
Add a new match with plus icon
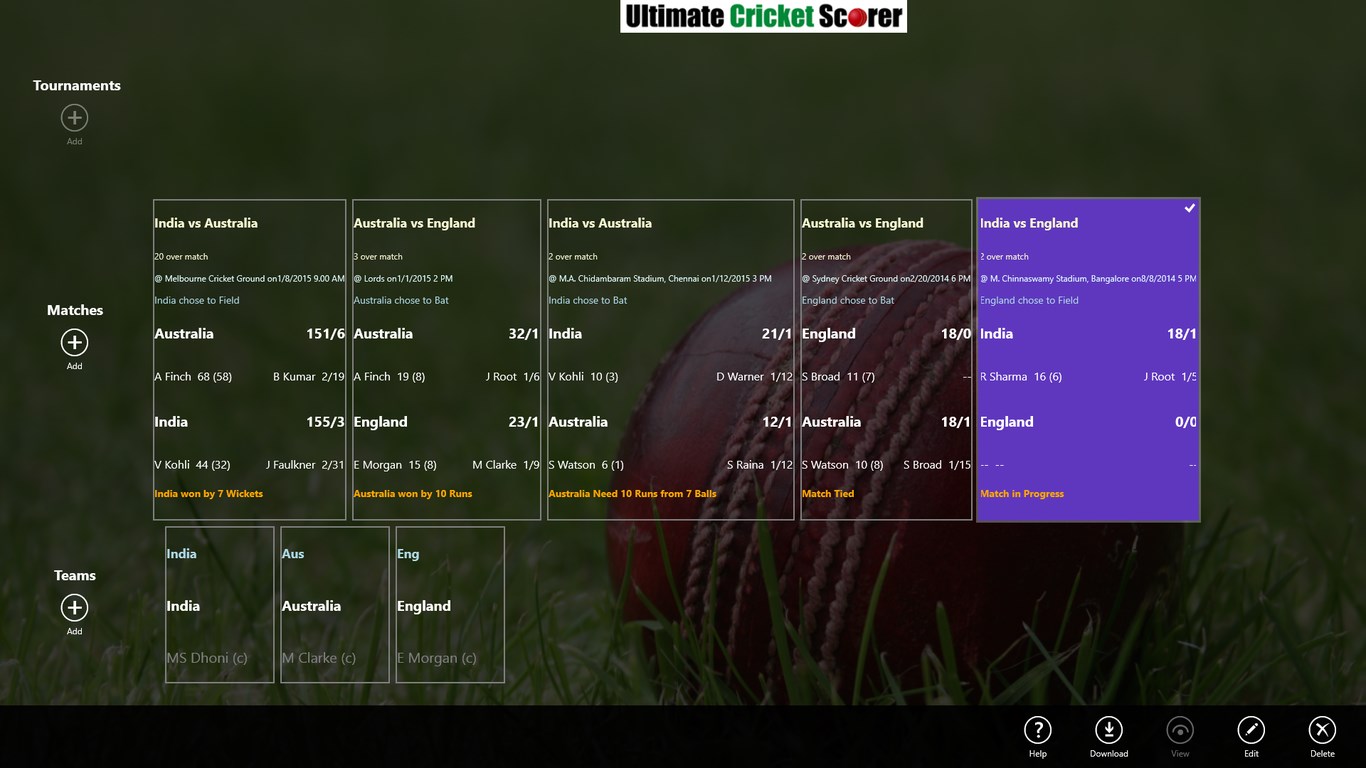click(x=75, y=343)
